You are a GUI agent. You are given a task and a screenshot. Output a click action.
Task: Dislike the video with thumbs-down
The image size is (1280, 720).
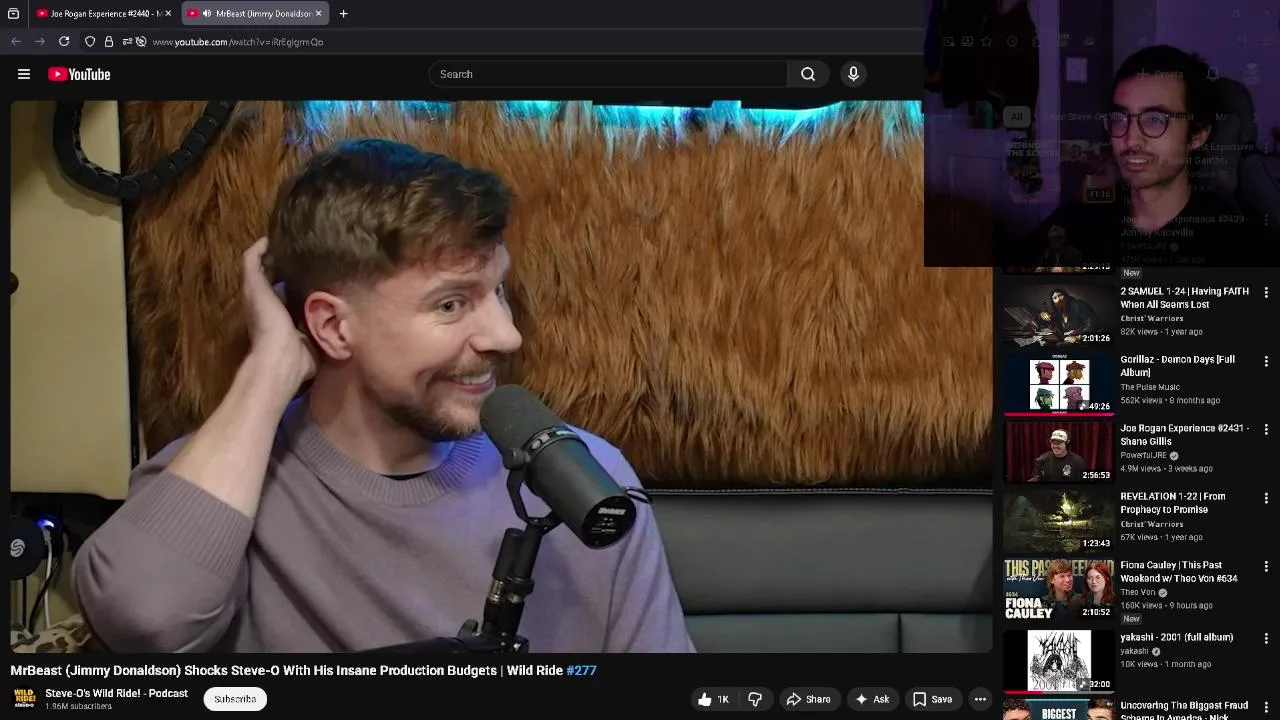755,699
